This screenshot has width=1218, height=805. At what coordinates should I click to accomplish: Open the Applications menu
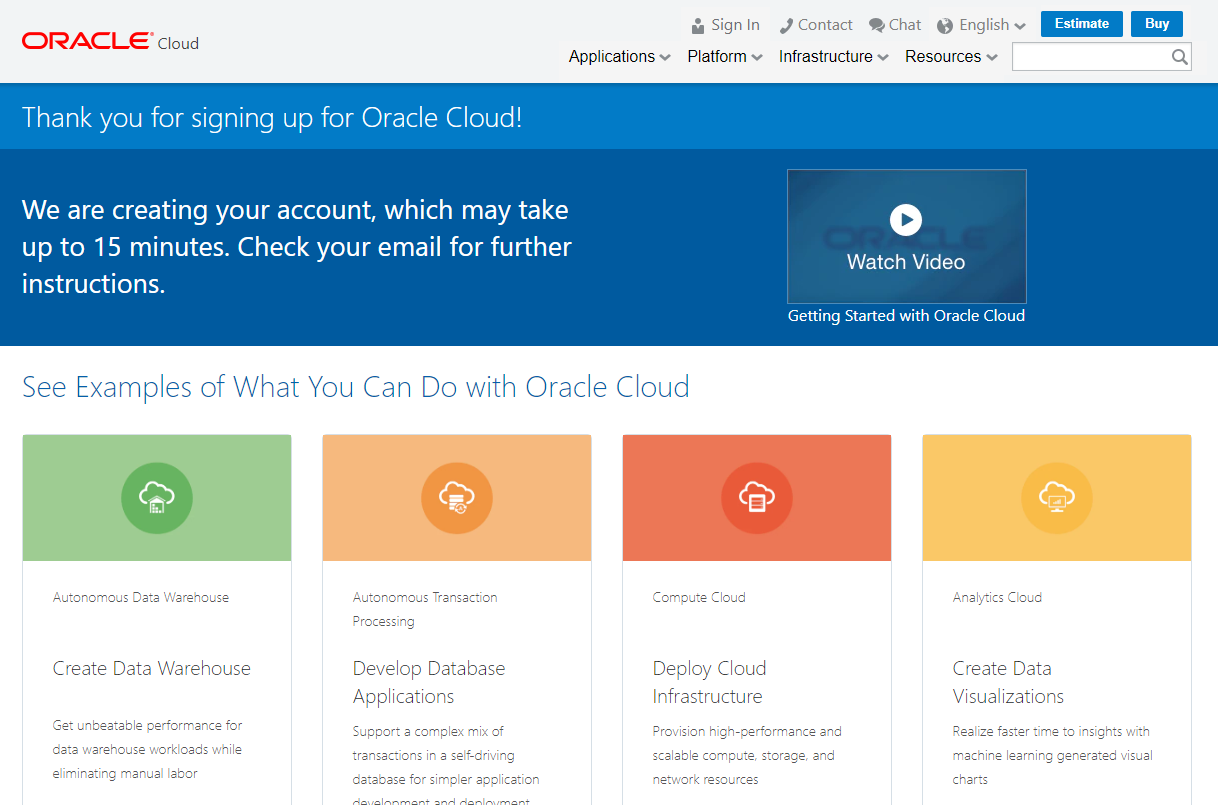620,57
